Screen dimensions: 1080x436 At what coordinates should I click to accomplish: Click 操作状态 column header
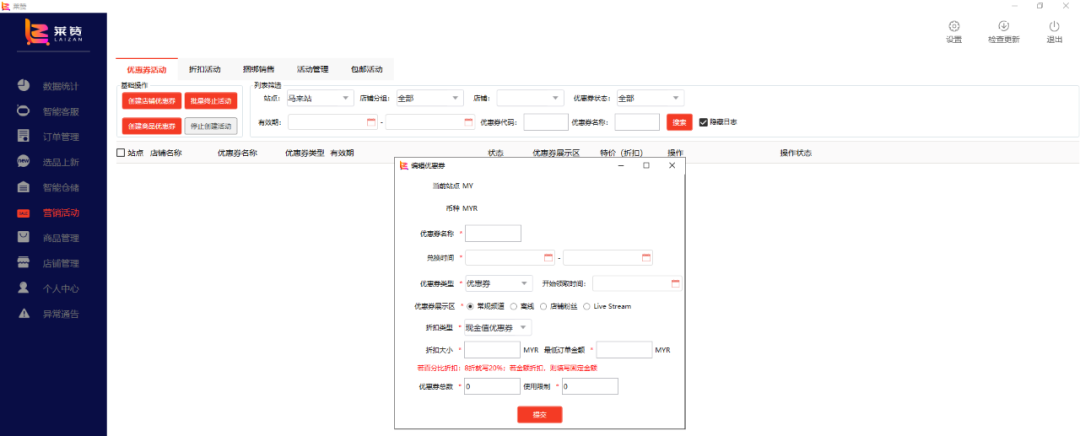796,153
